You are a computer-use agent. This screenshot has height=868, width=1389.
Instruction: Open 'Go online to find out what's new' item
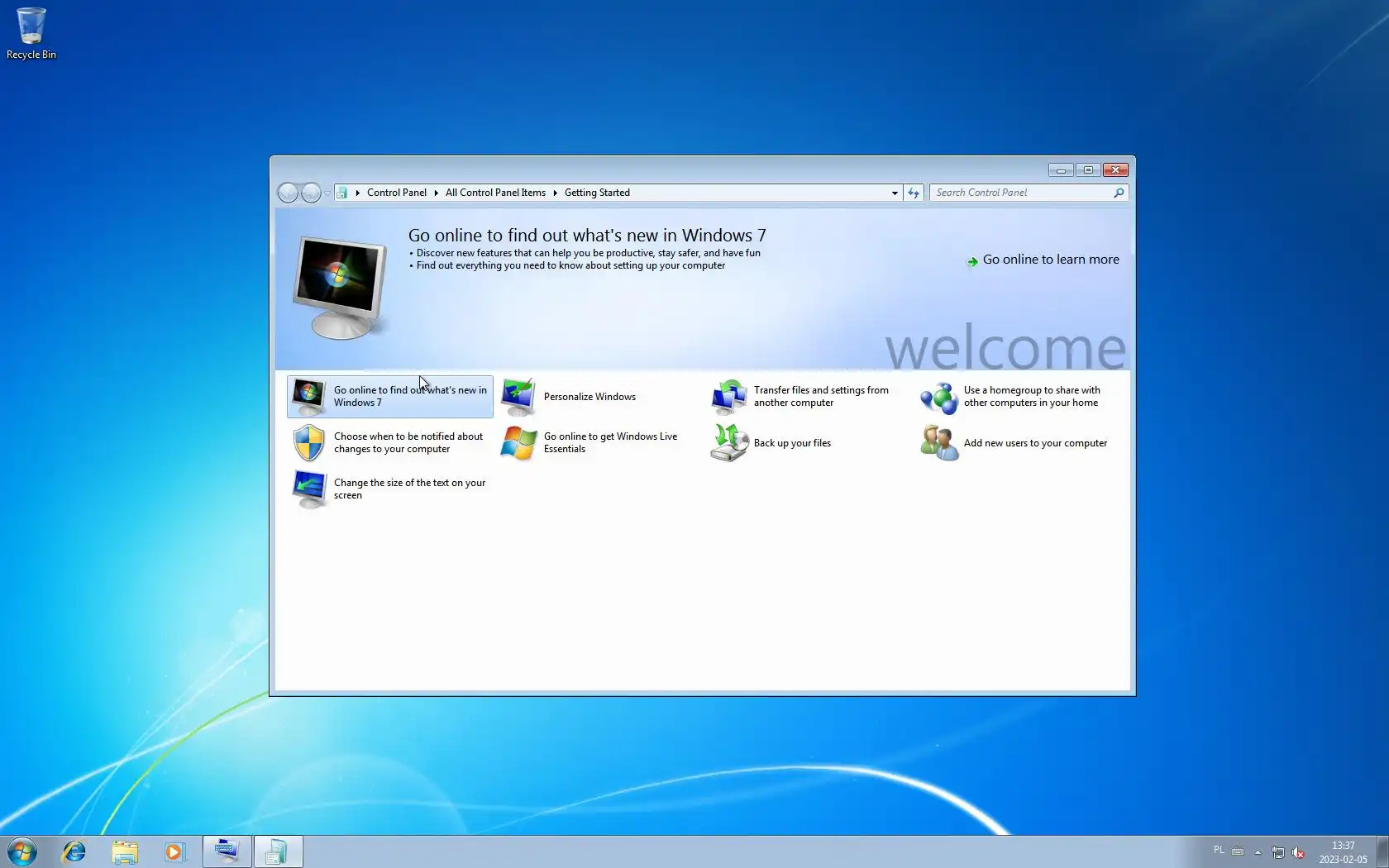pyautogui.click(x=390, y=397)
